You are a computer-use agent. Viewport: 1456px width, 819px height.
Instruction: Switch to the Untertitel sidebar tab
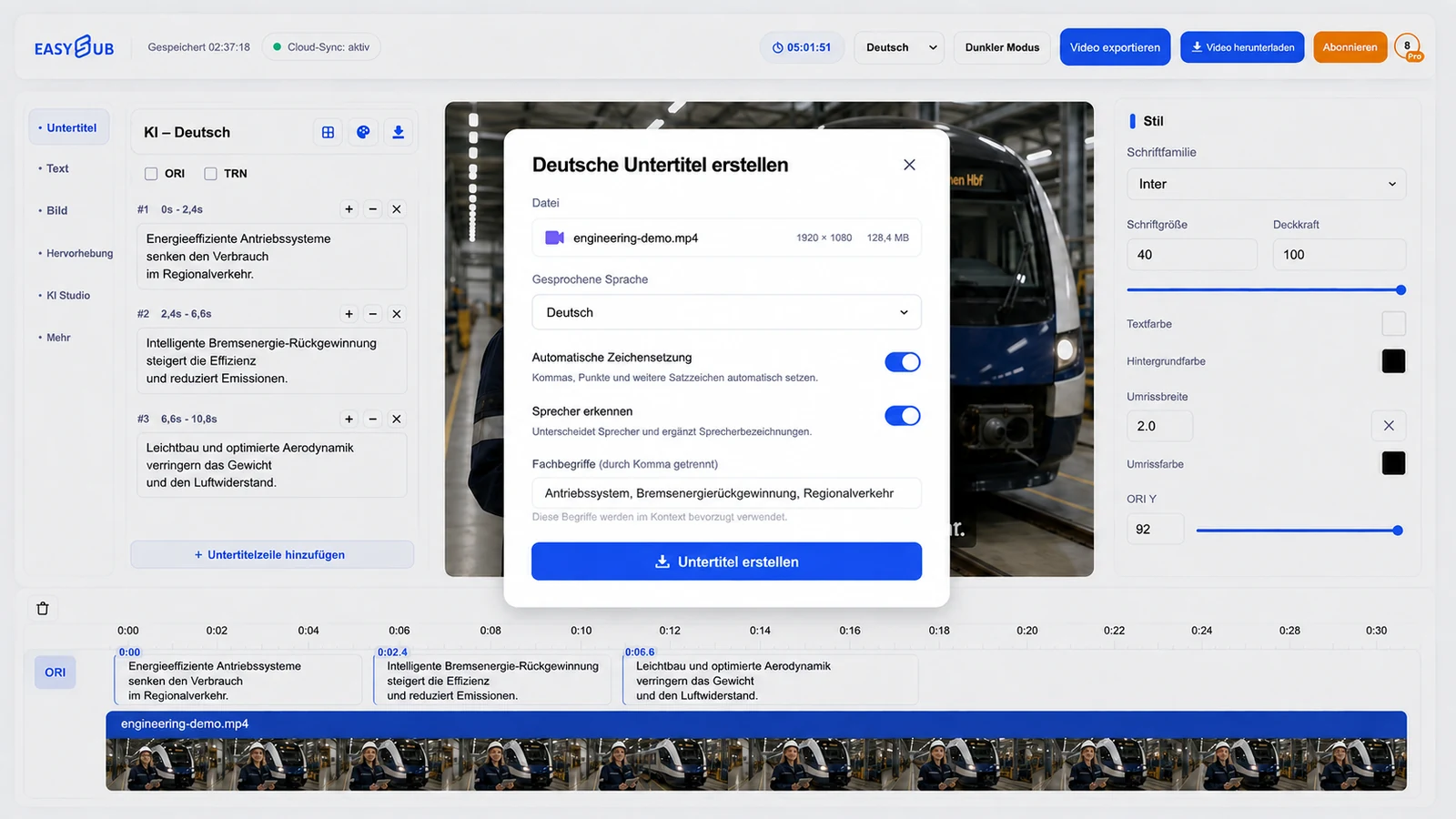(x=68, y=128)
